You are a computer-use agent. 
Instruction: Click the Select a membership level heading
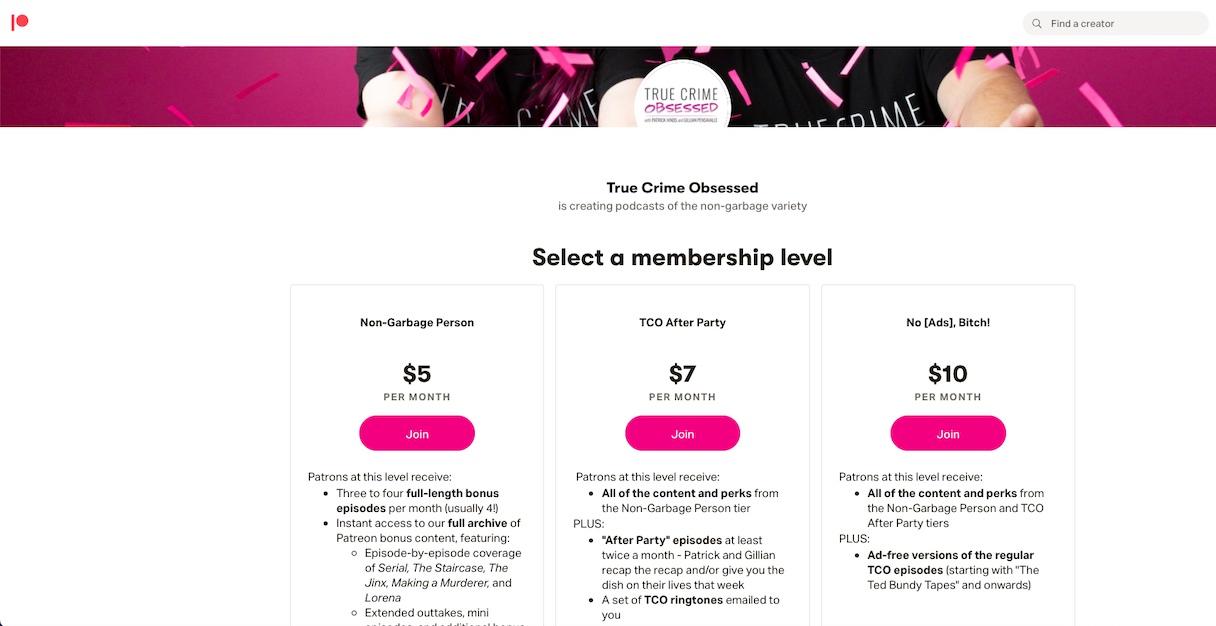pos(682,257)
